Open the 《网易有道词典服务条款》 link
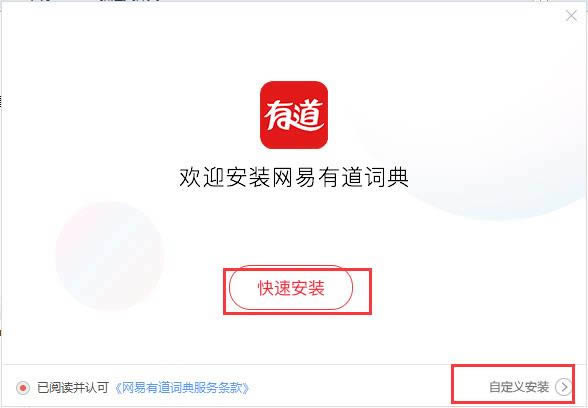This screenshot has width=588, height=408. [x=182, y=387]
